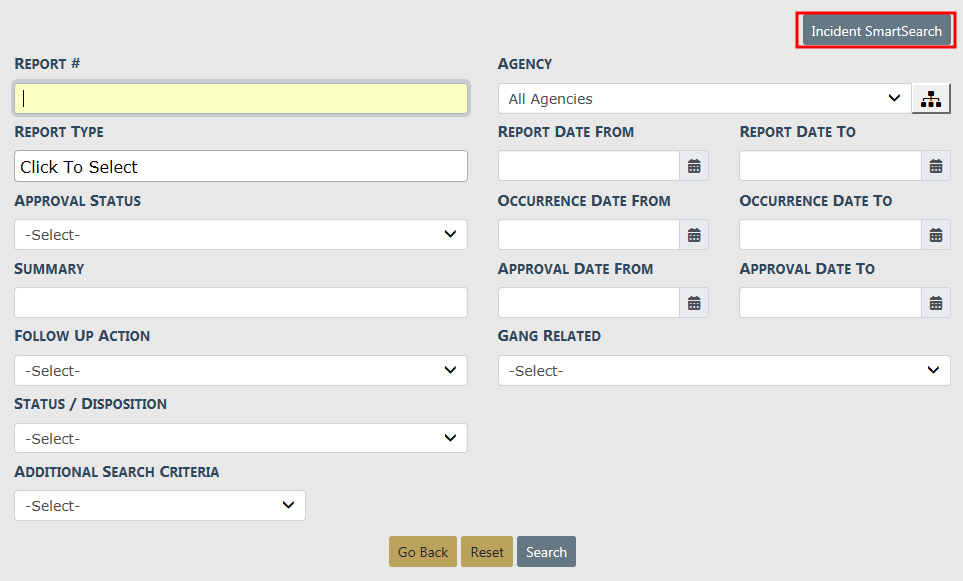The width and height of the screenshot is (963, 581).
Task: Open calendar for Approval Date To
Action: tap(935, 303)
